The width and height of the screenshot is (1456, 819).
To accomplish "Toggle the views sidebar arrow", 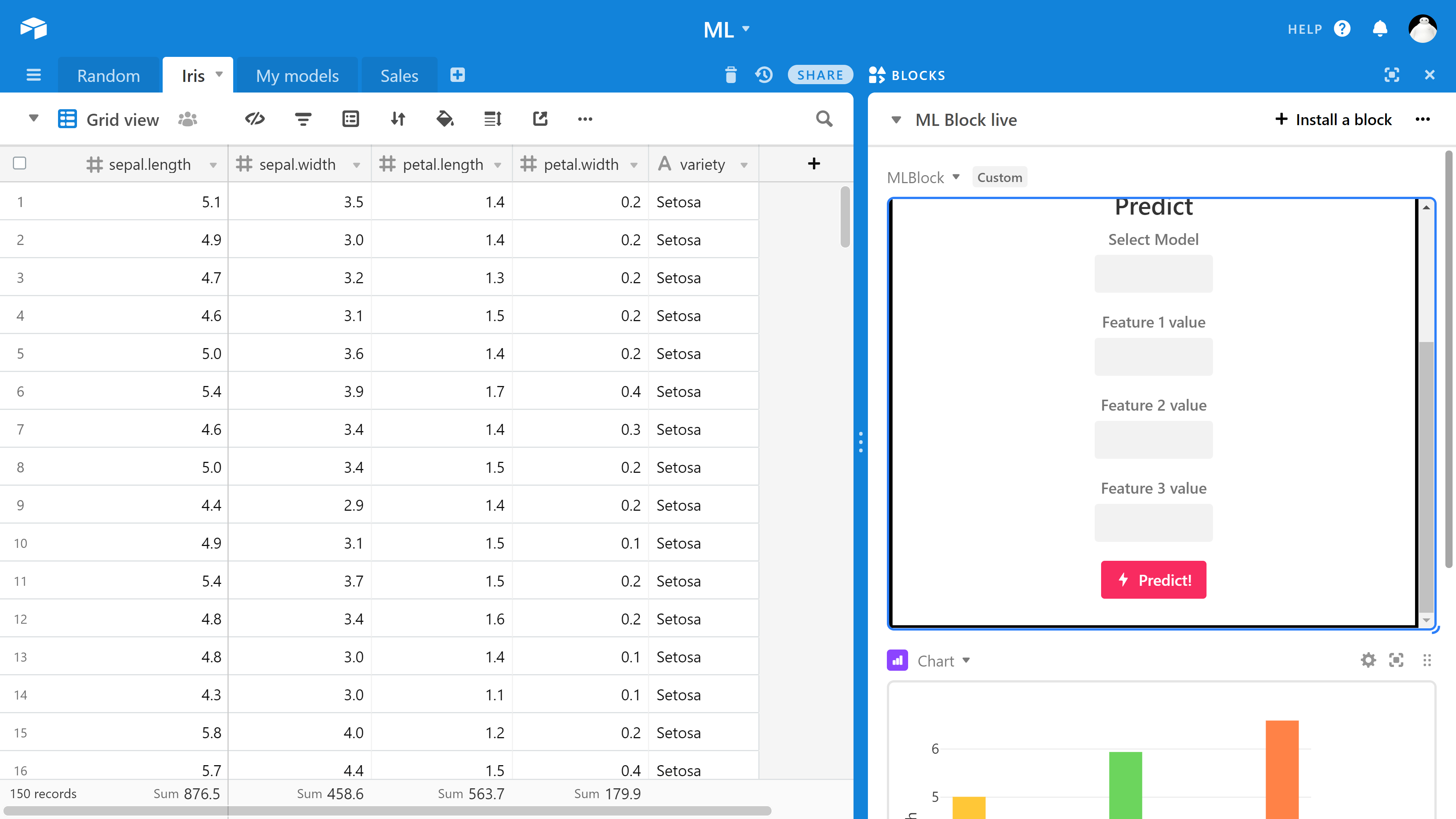I will click(x=33, y=118).
